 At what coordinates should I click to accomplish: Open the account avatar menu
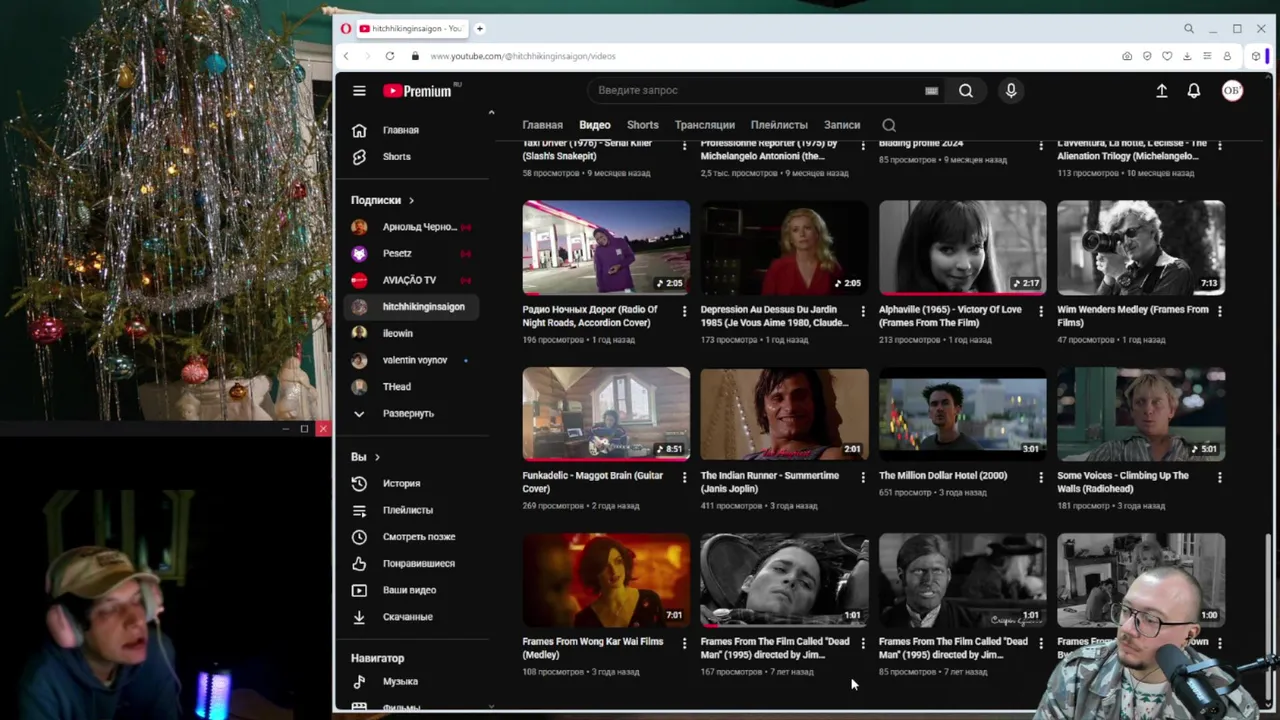(1232, 90)
